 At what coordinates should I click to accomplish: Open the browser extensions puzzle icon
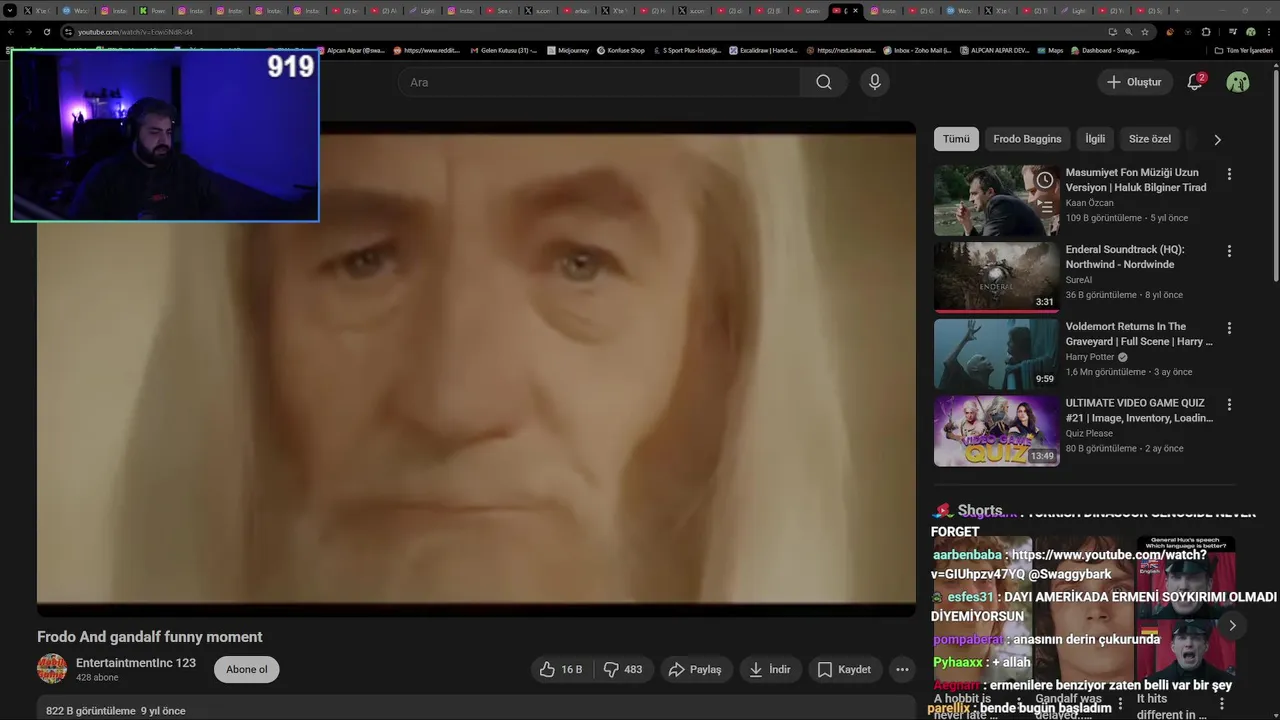pos(1205,32)
